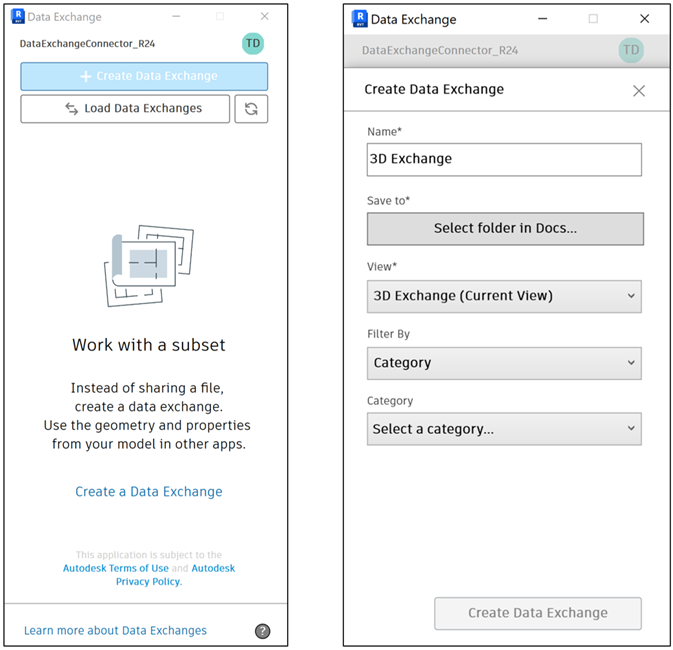Click the bottom Create Data Exchange submit button

(538, 613)
